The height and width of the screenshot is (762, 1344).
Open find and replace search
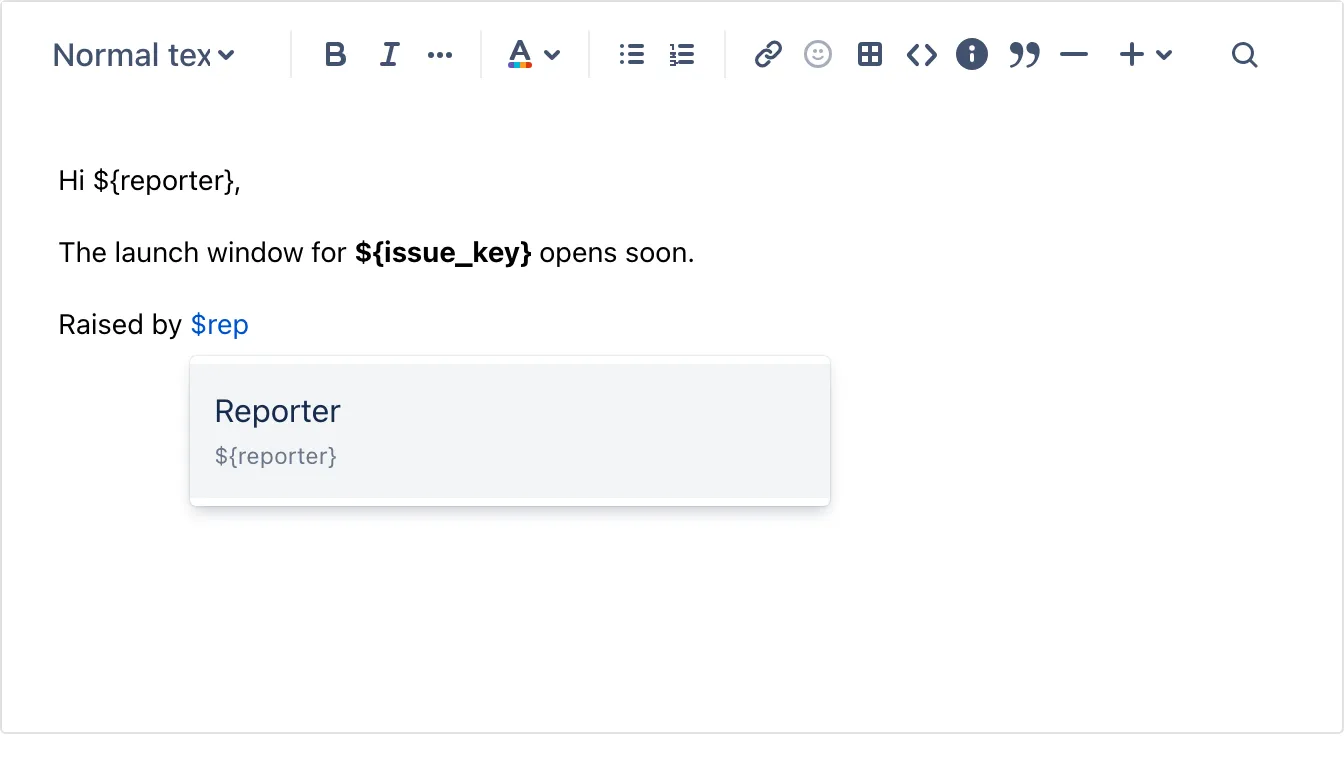[1244, 55]
